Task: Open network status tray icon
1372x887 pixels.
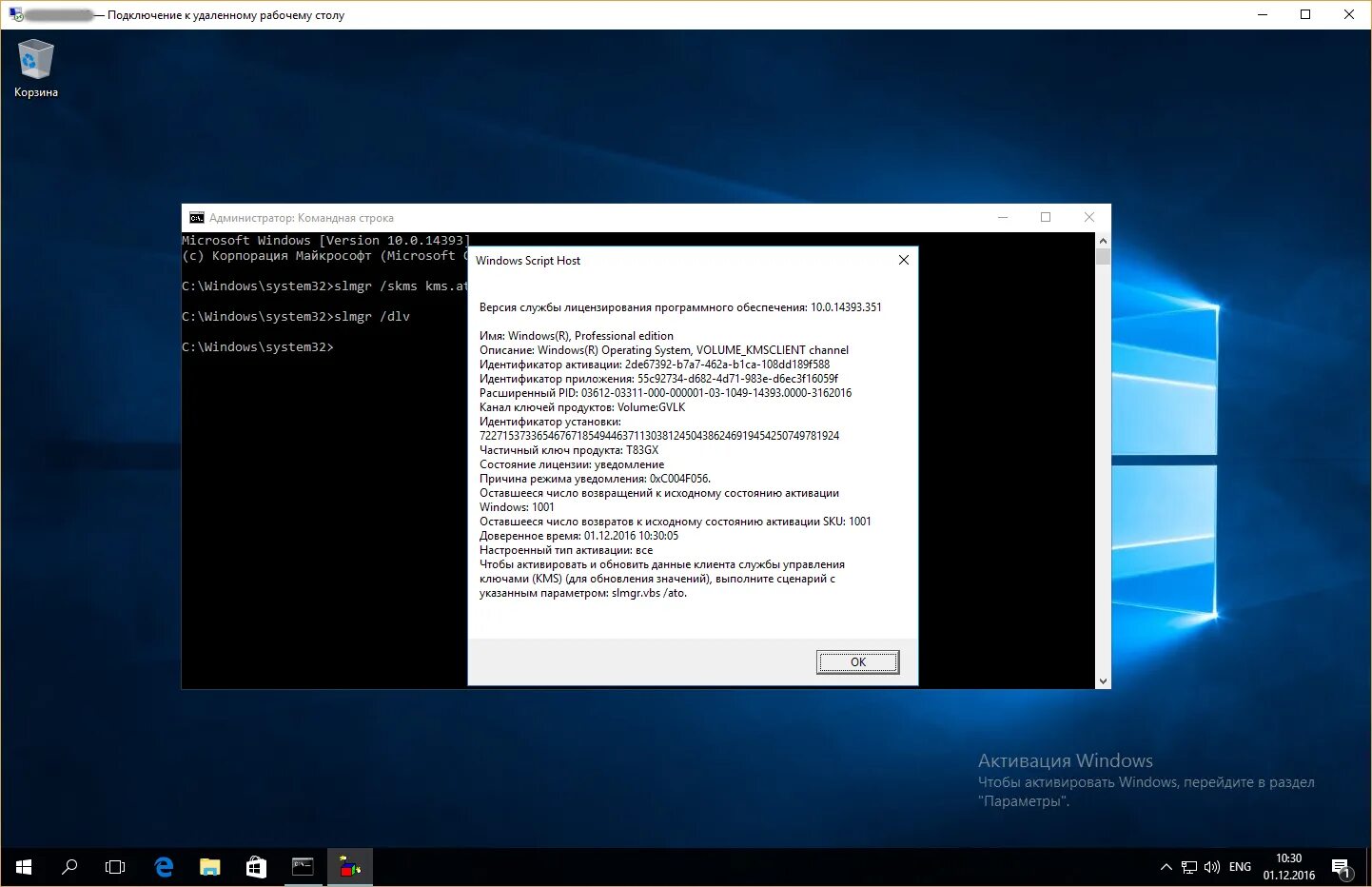Action: (1189, 867)
